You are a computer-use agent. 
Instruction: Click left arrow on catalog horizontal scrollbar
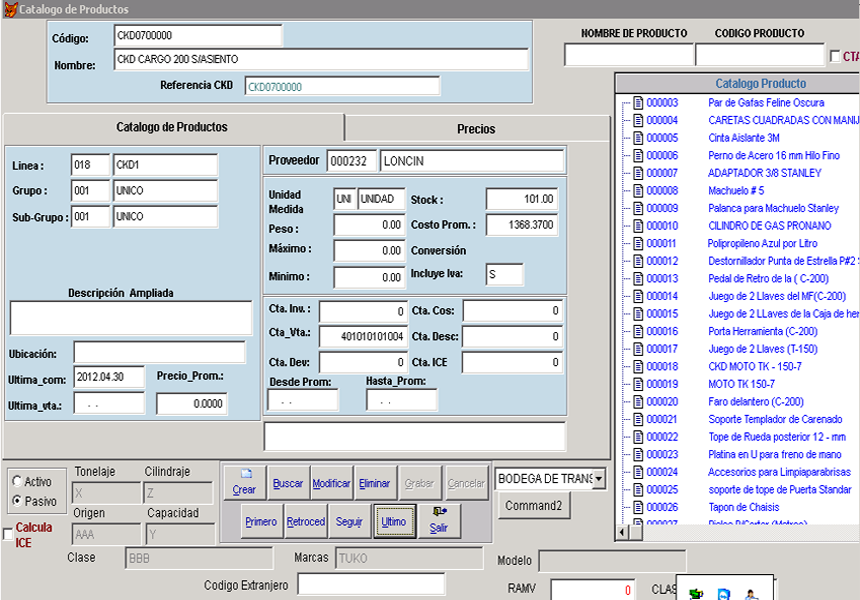pos(622,533)
